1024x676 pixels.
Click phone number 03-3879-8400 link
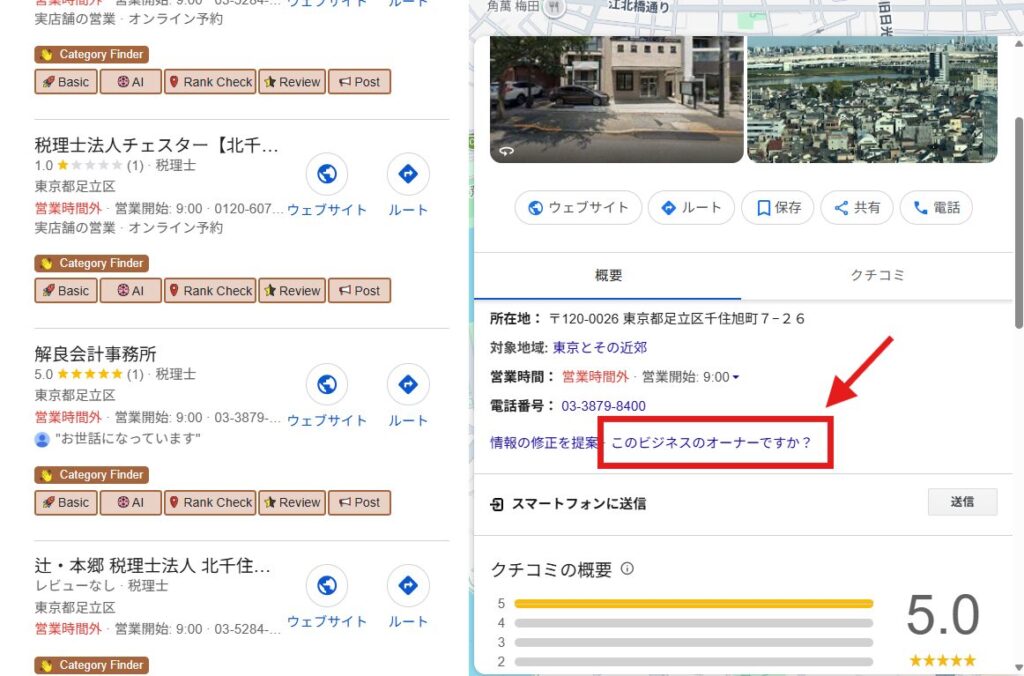pos(603,406)
